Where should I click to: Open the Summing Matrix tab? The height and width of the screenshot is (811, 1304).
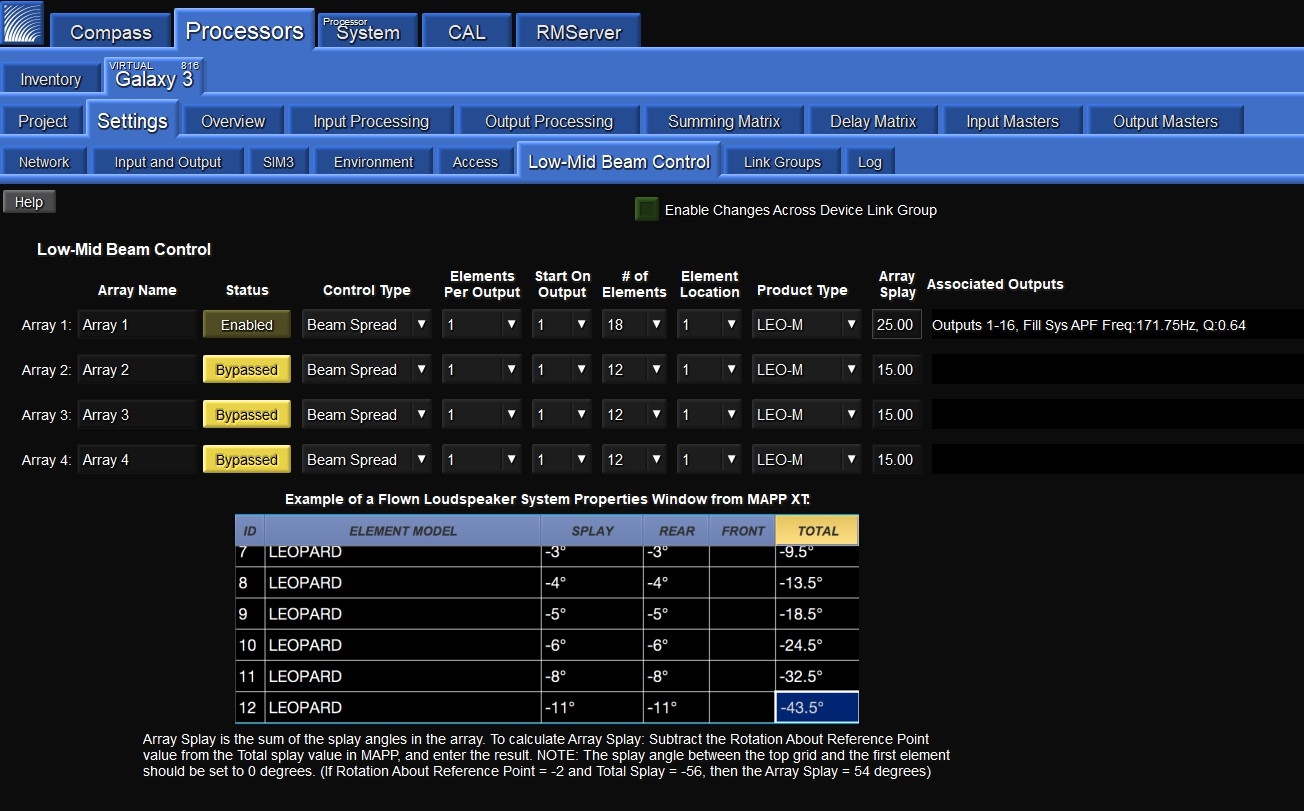pyautogui.click(x=723, y=121)
